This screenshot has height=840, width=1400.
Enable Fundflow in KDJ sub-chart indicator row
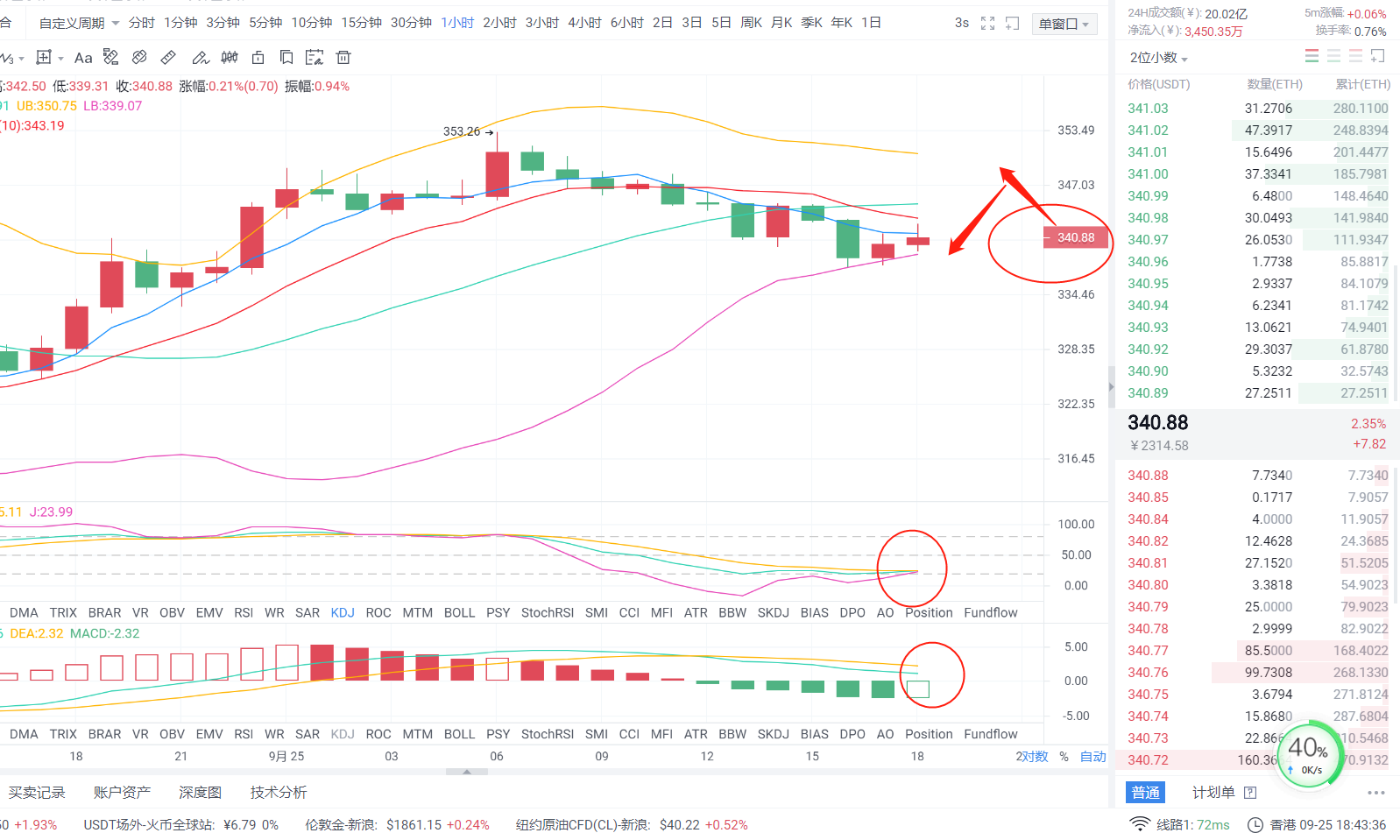tap(991, 613)
